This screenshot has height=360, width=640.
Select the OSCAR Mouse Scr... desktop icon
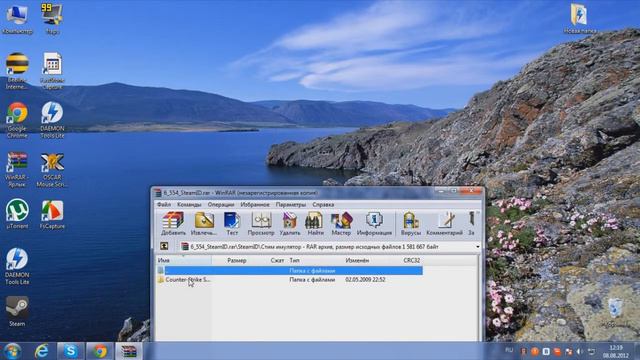(52, 169)
